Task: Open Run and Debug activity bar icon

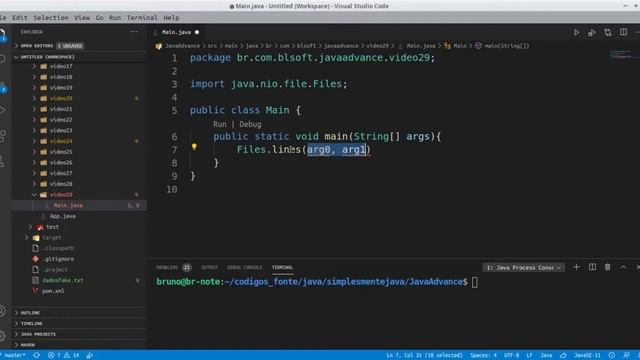Action: coord(3,110)
